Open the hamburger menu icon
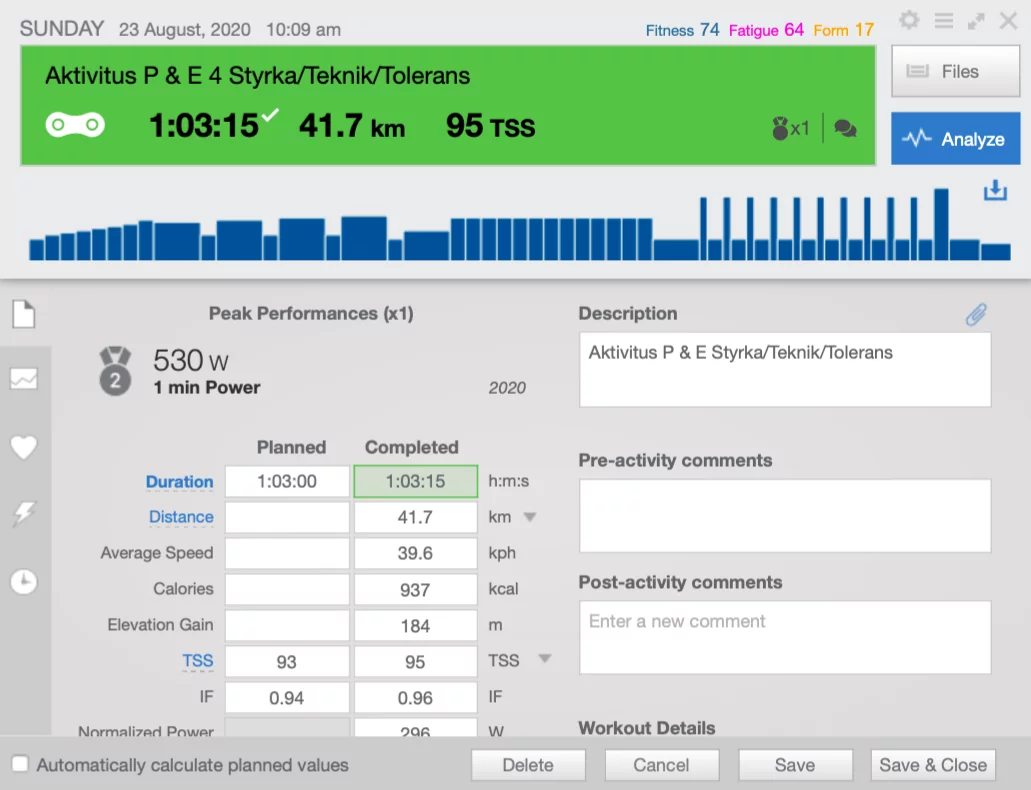The width and height of the screenshot is (1031, 790). (944, 20)
